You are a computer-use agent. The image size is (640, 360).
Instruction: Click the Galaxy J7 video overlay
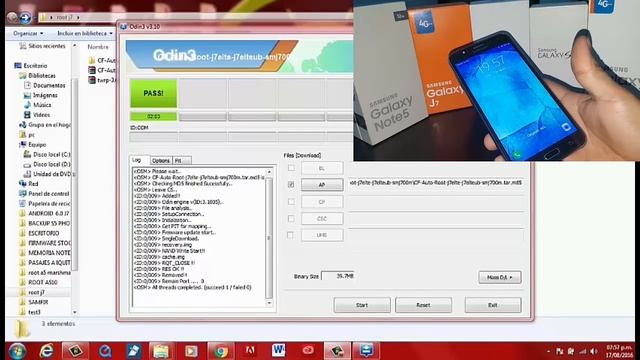(496, 80)
